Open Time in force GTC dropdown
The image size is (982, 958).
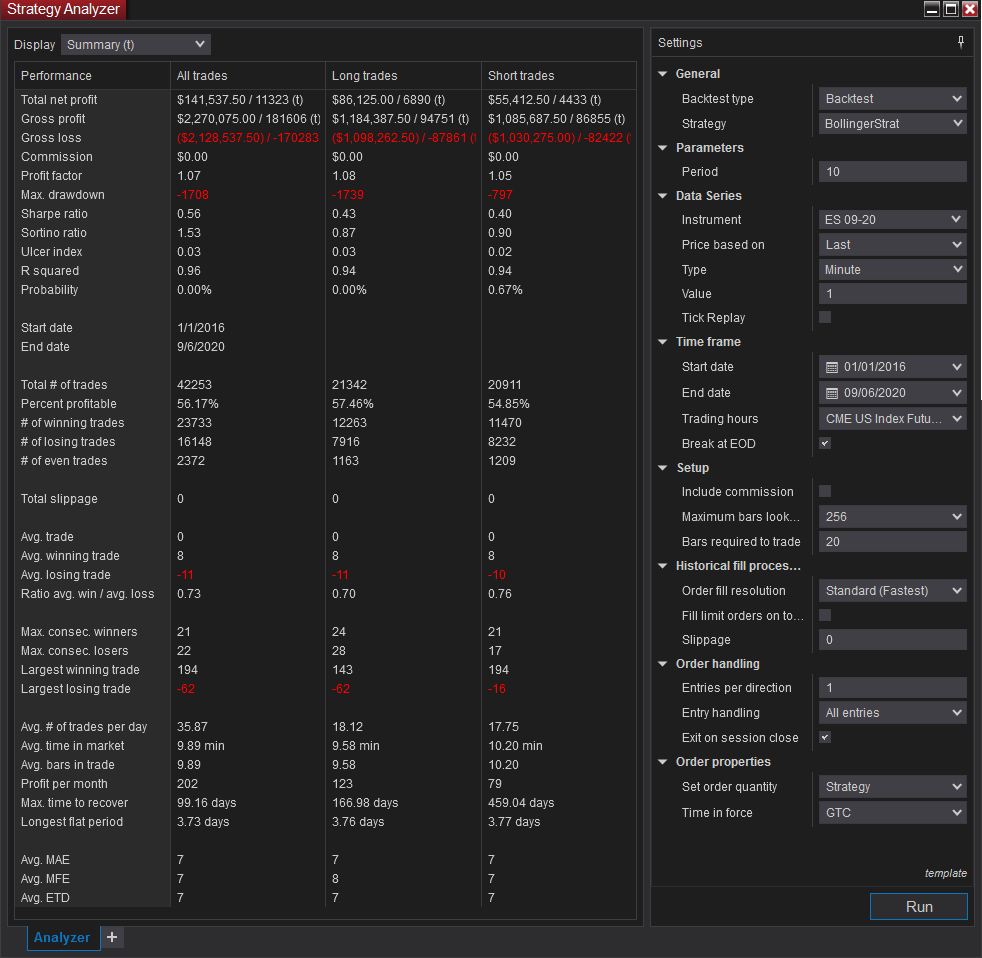(x=892, y=813)
